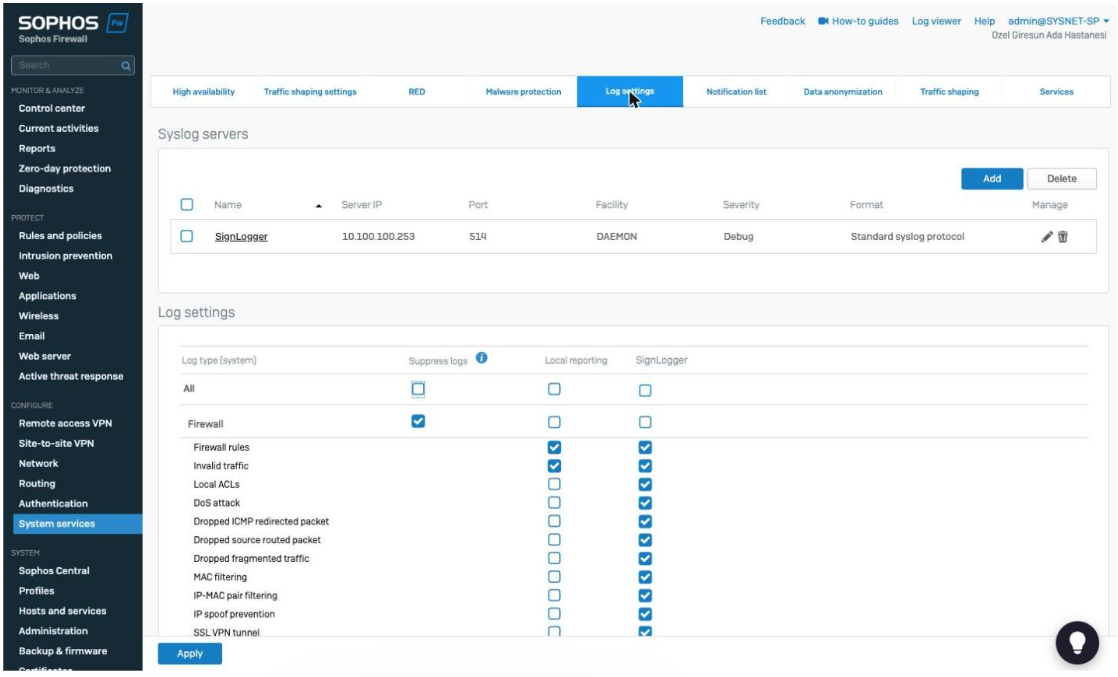Open Intrusion prevention
The image size is (1118, 677).
[66, 255]
